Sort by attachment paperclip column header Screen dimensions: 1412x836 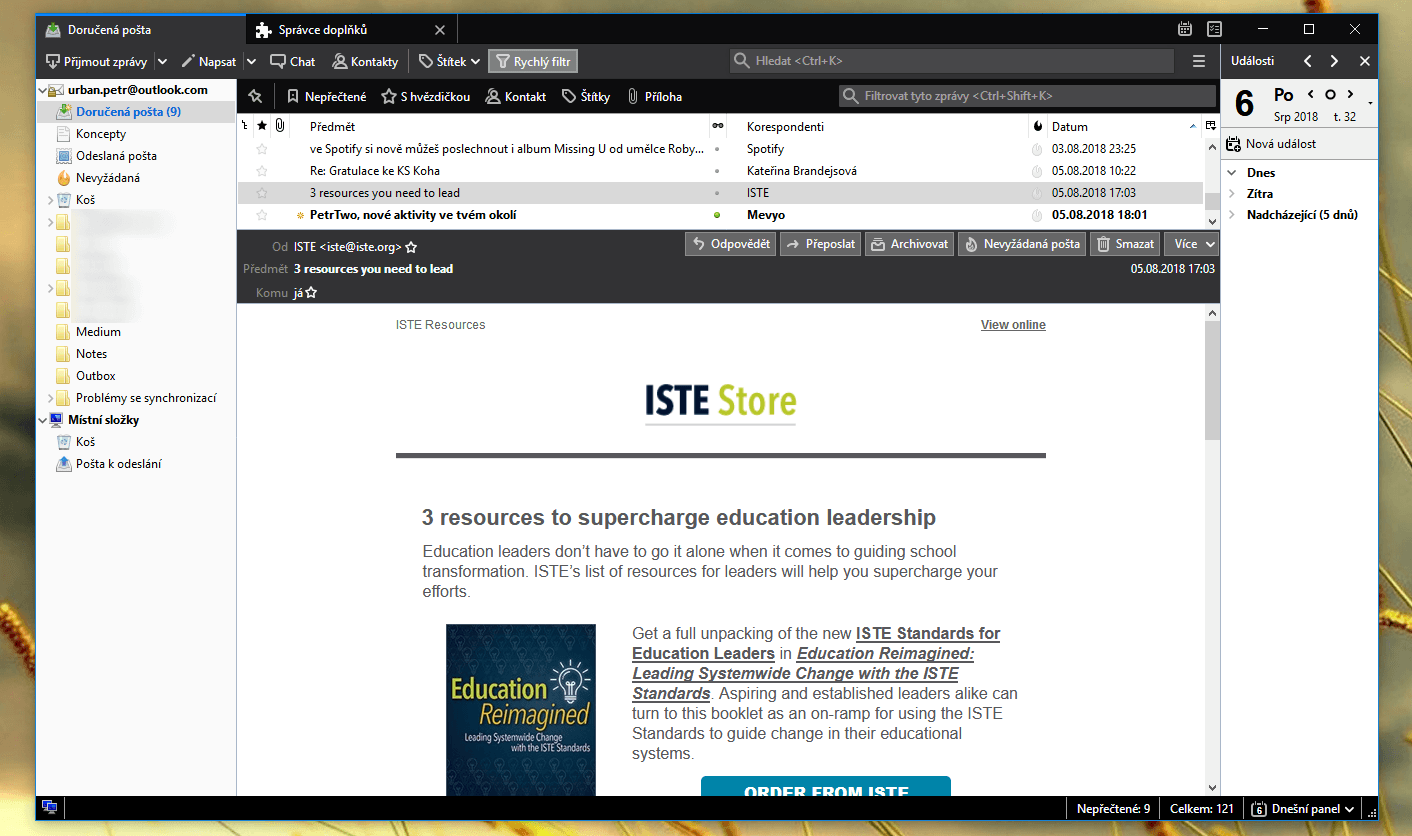click(x=280, y=126)
